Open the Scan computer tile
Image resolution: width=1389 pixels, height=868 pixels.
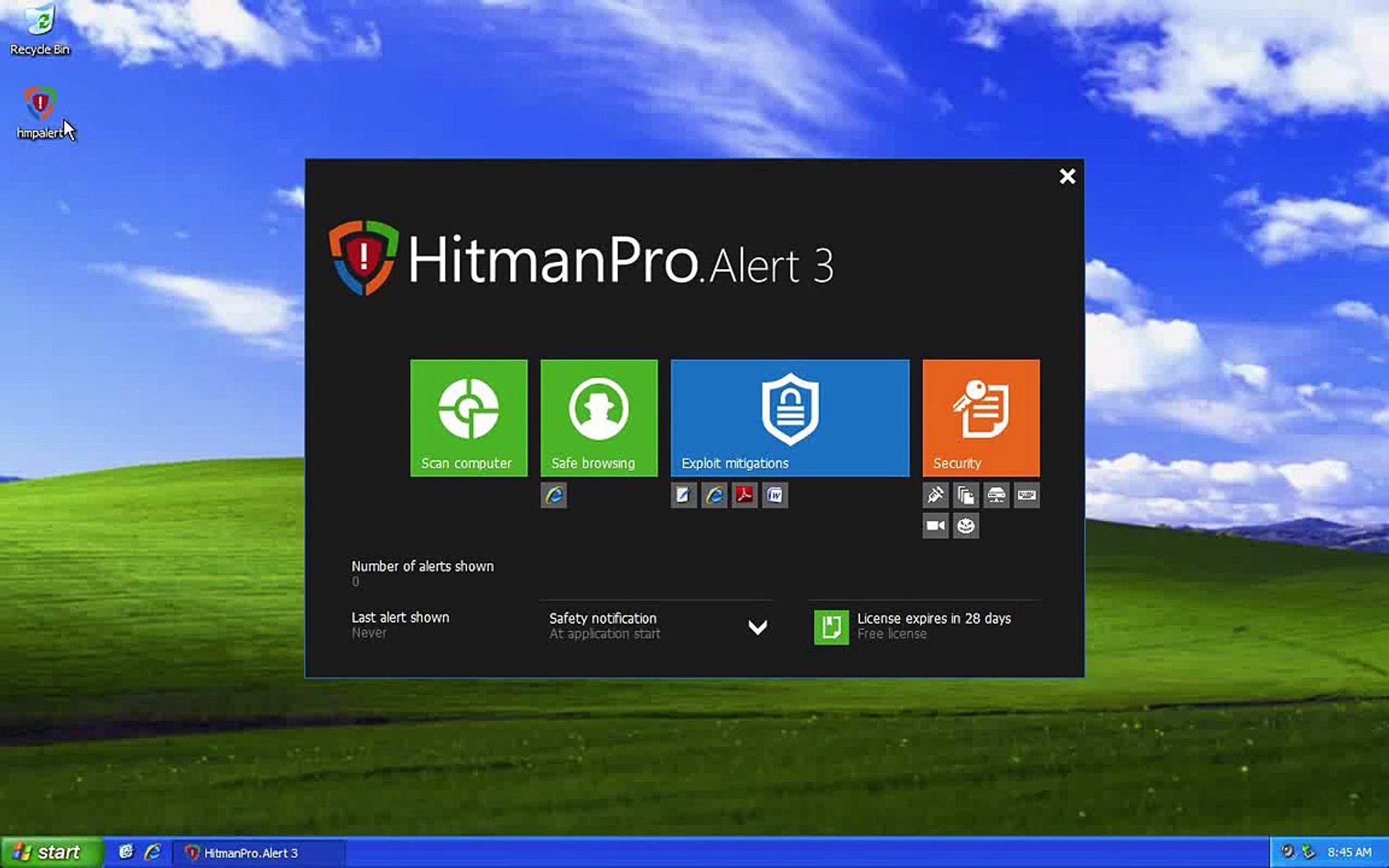[x=469, y=418]
